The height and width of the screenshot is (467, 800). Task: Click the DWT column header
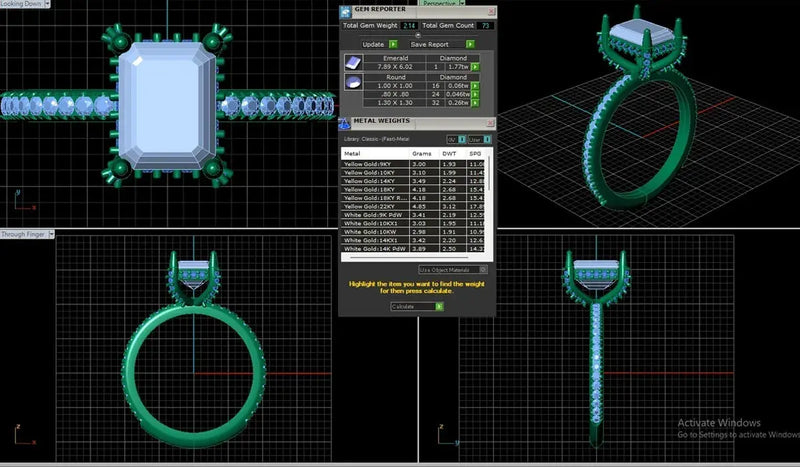click(x=452, y=154)
